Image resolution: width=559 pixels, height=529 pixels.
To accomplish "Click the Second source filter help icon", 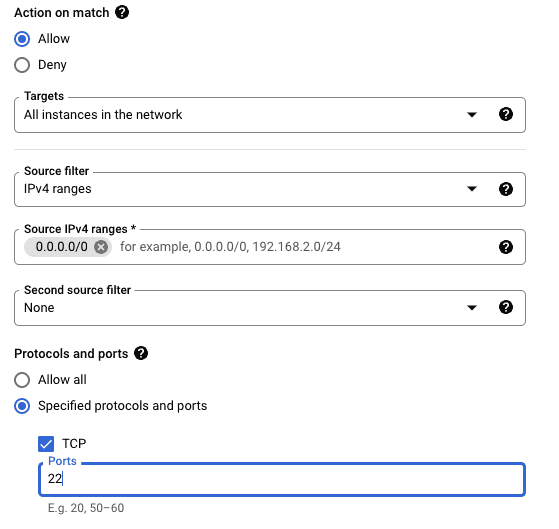I will pyautogui.click(x=506, y=307).
